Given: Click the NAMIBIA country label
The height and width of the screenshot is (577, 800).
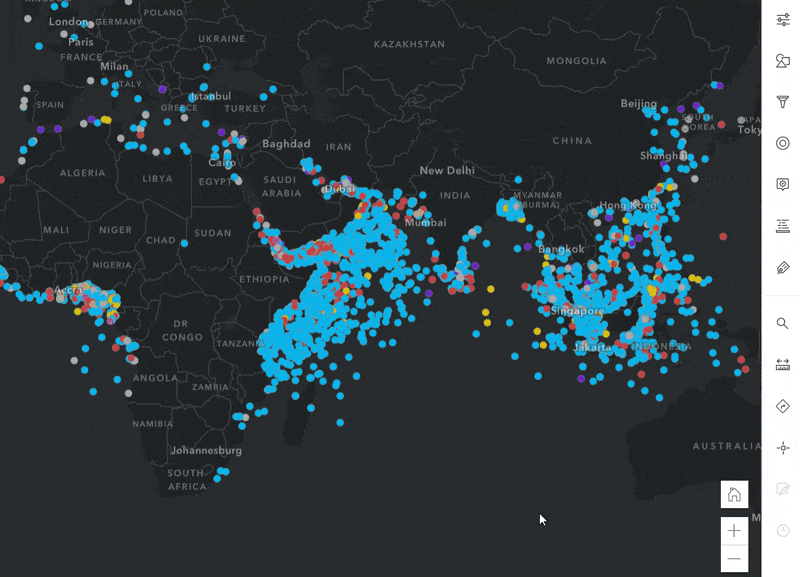Looking at the screenshot, I should click(x=153, y=424).
